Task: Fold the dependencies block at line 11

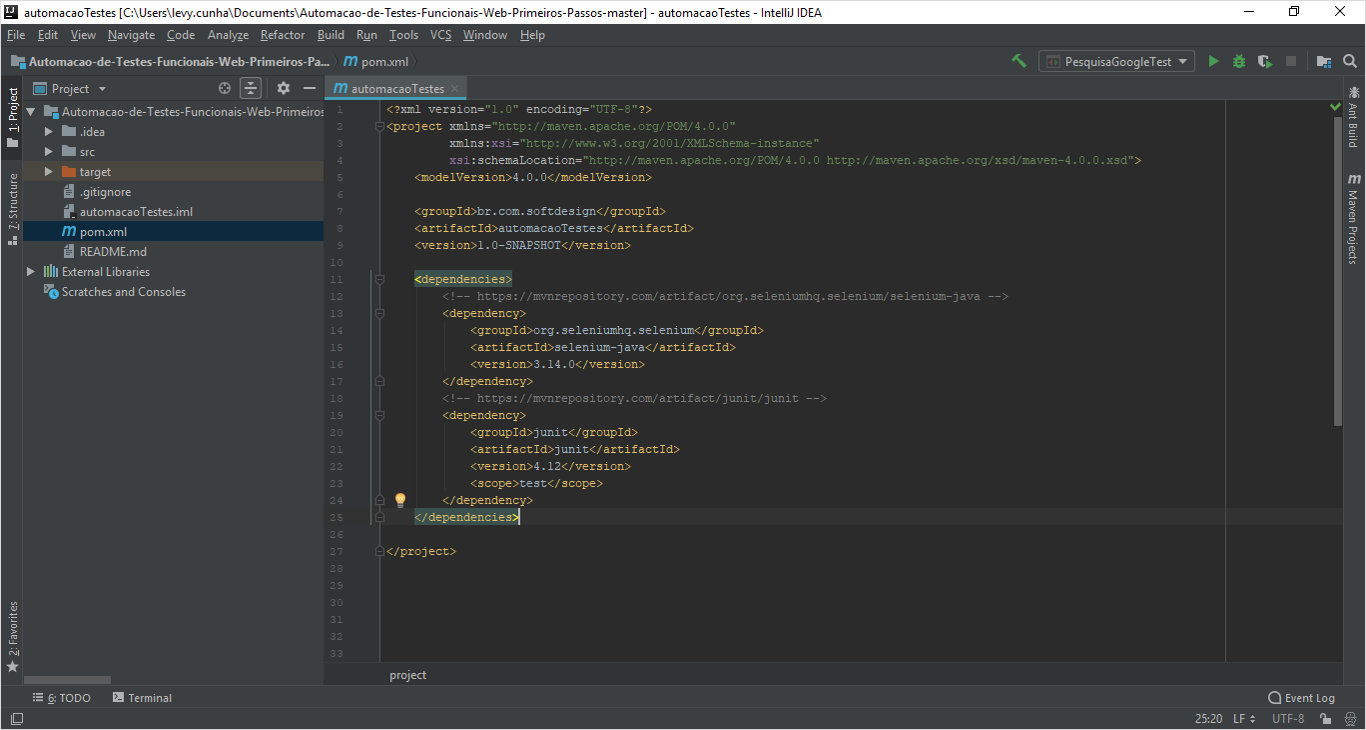Action: point(379,279)
